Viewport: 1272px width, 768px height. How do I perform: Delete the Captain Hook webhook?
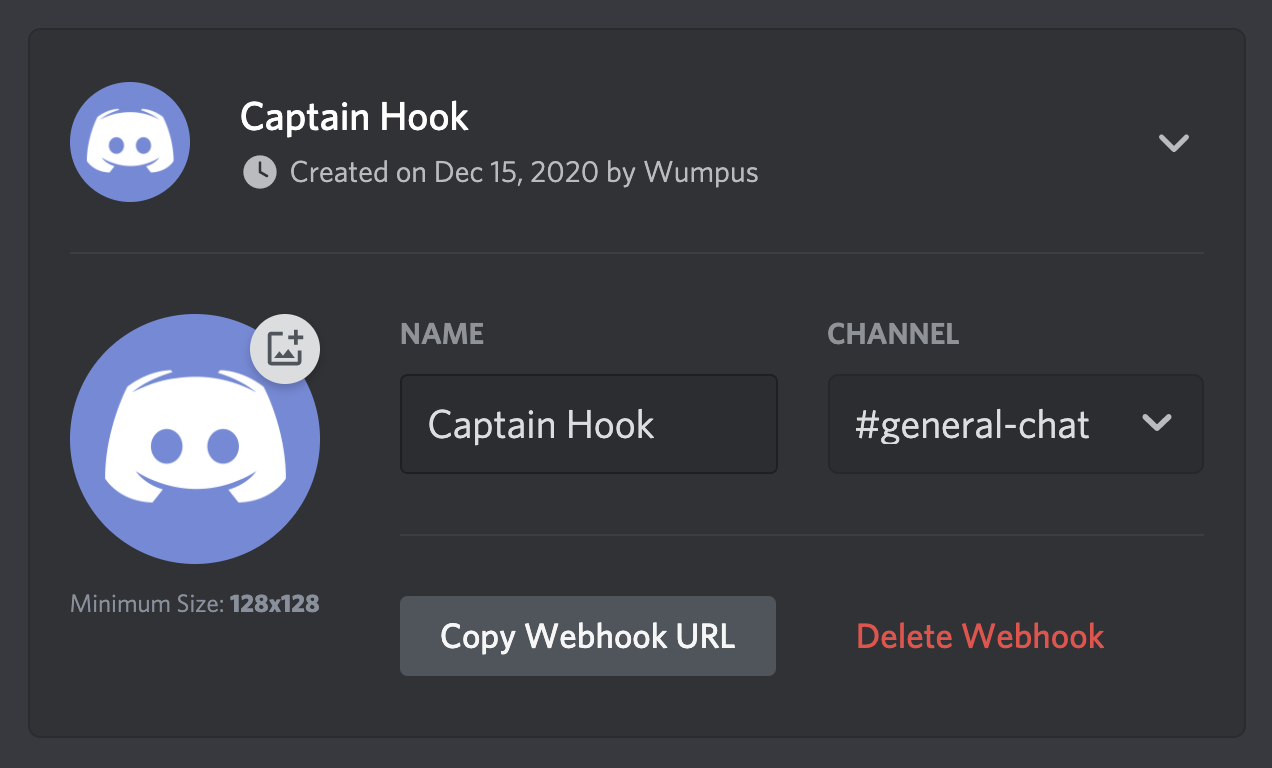coord(980,635)
